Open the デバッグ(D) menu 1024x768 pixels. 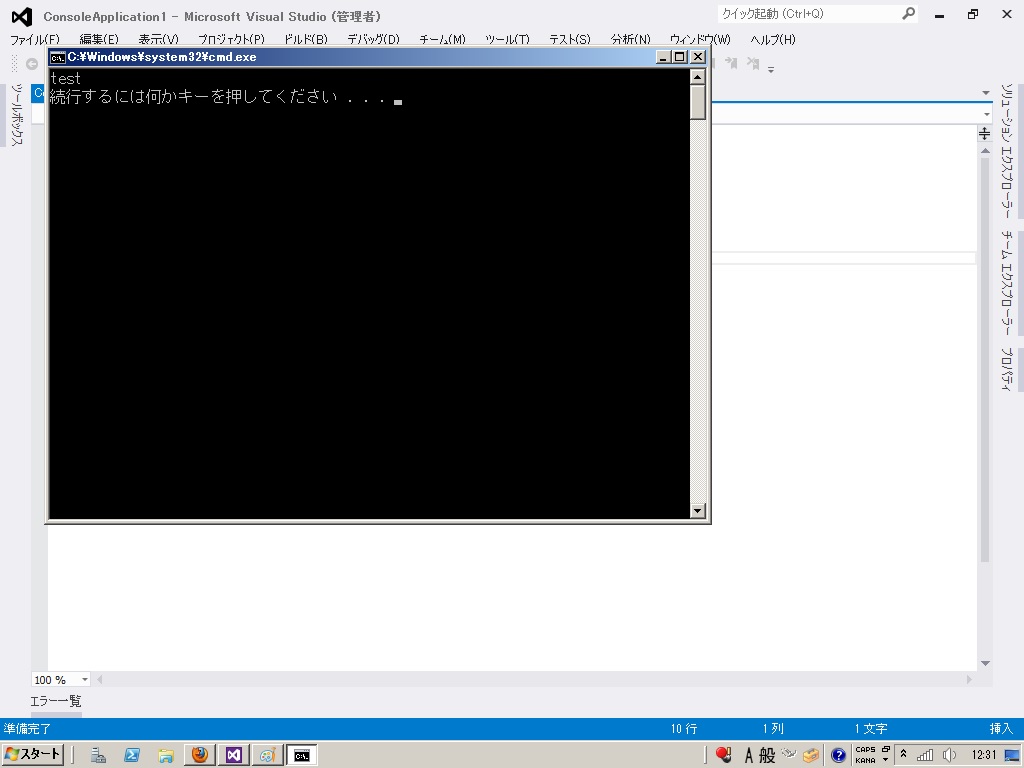point(374,39)
